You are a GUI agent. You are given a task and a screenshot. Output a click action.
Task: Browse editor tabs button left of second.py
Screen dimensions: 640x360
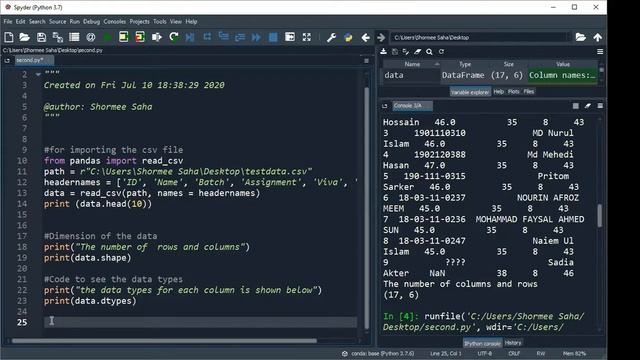pyautogui.click(x=7, y=60)
